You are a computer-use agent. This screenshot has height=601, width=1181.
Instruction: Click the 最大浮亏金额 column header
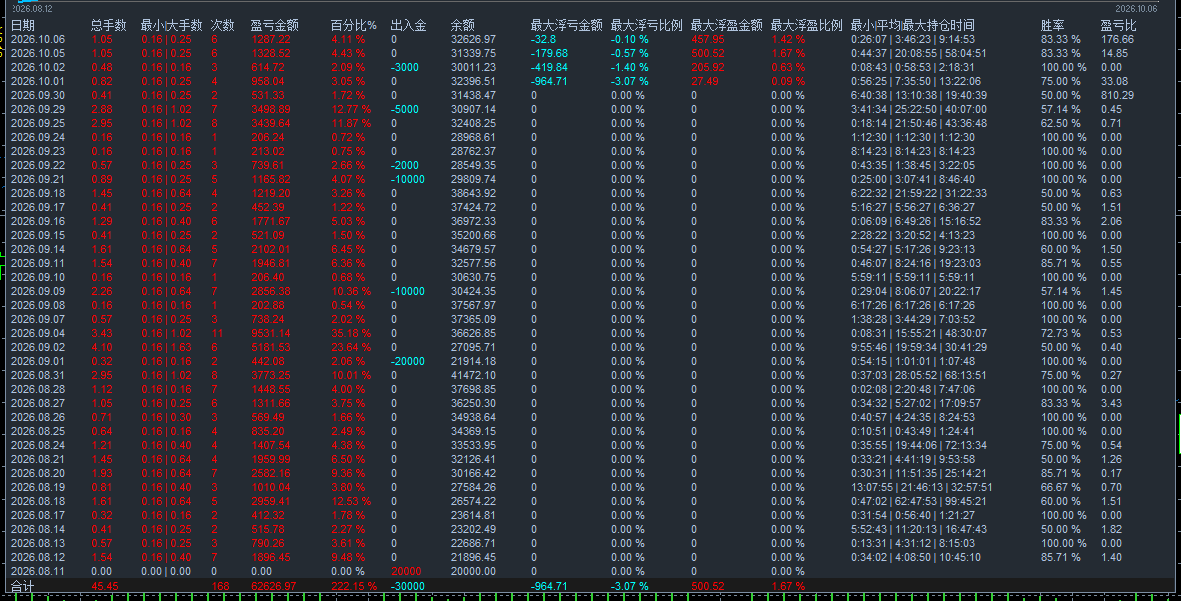point(566,26)
